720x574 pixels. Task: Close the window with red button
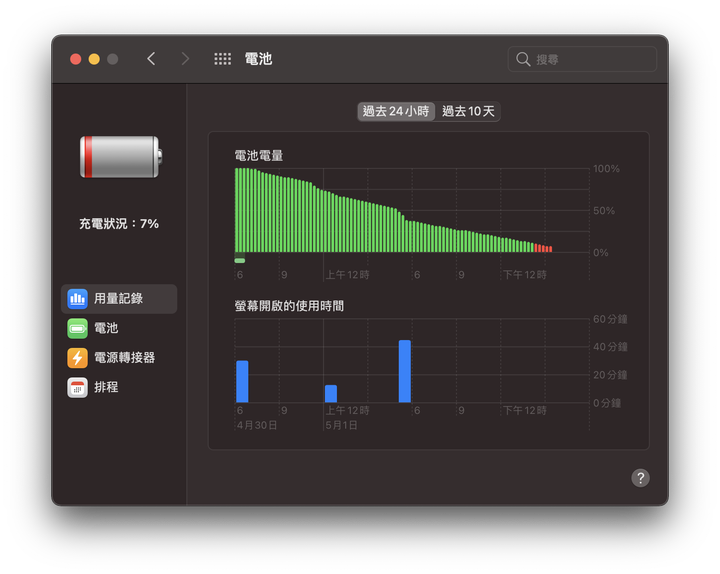[76, 59]
